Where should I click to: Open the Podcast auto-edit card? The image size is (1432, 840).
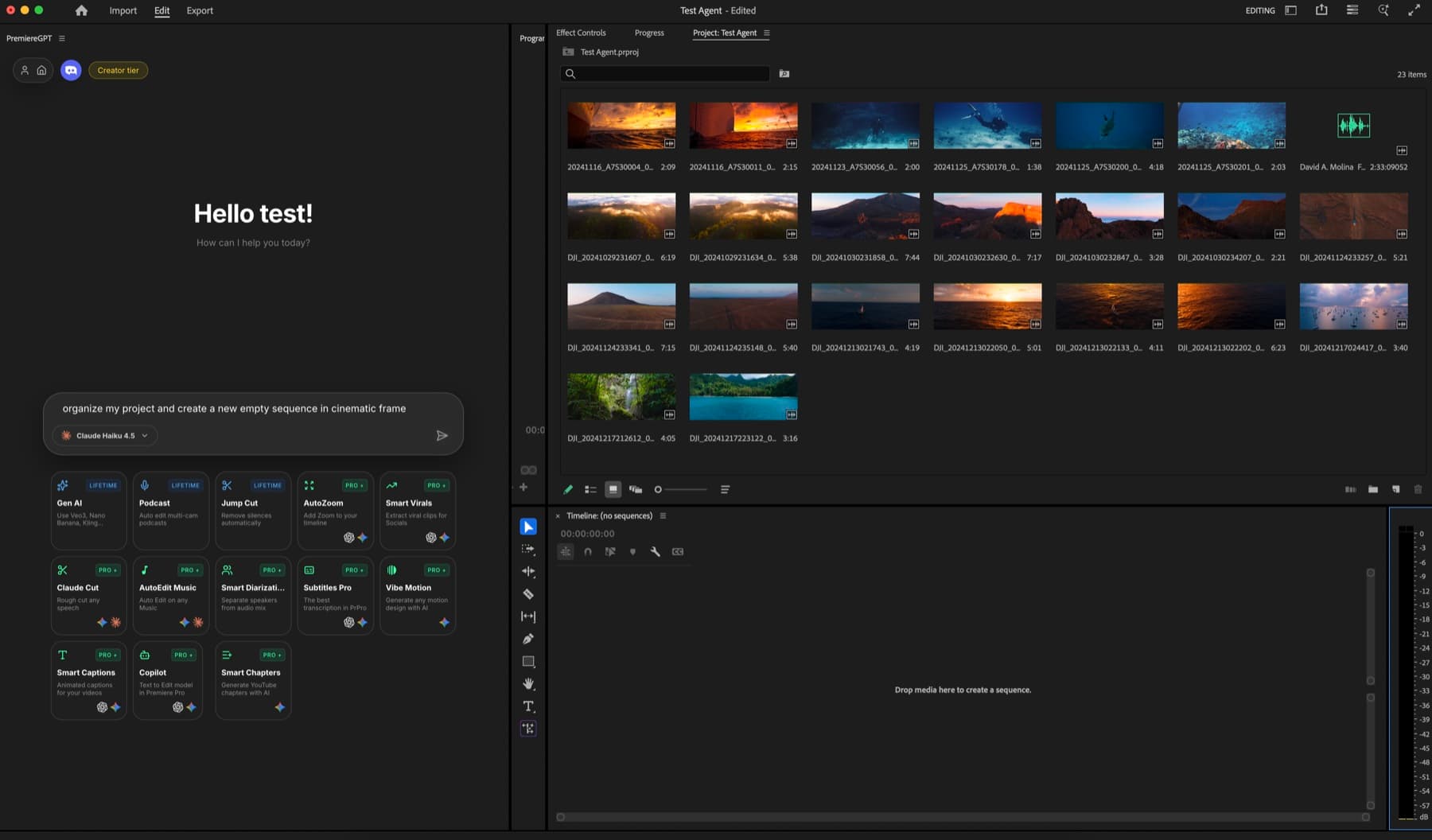[x=171, y=511]
